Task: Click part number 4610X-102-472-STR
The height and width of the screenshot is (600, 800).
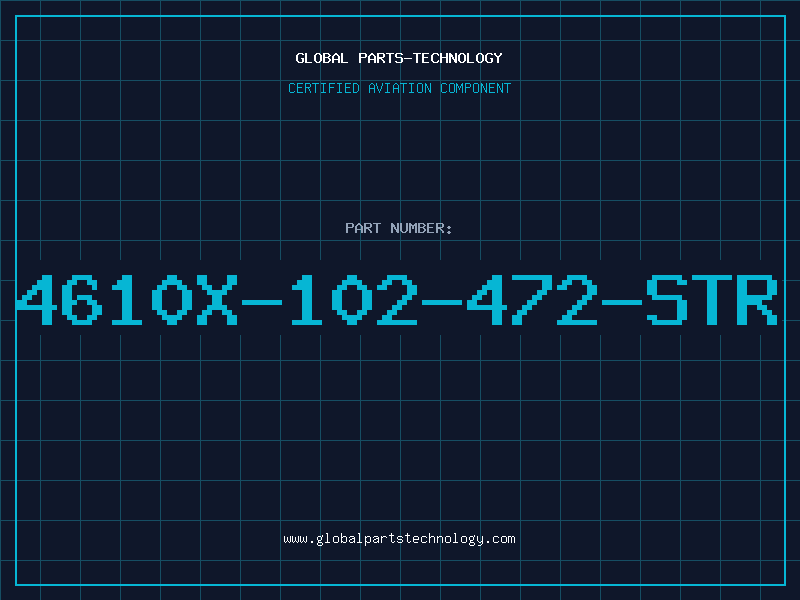Action: point(397,299)
